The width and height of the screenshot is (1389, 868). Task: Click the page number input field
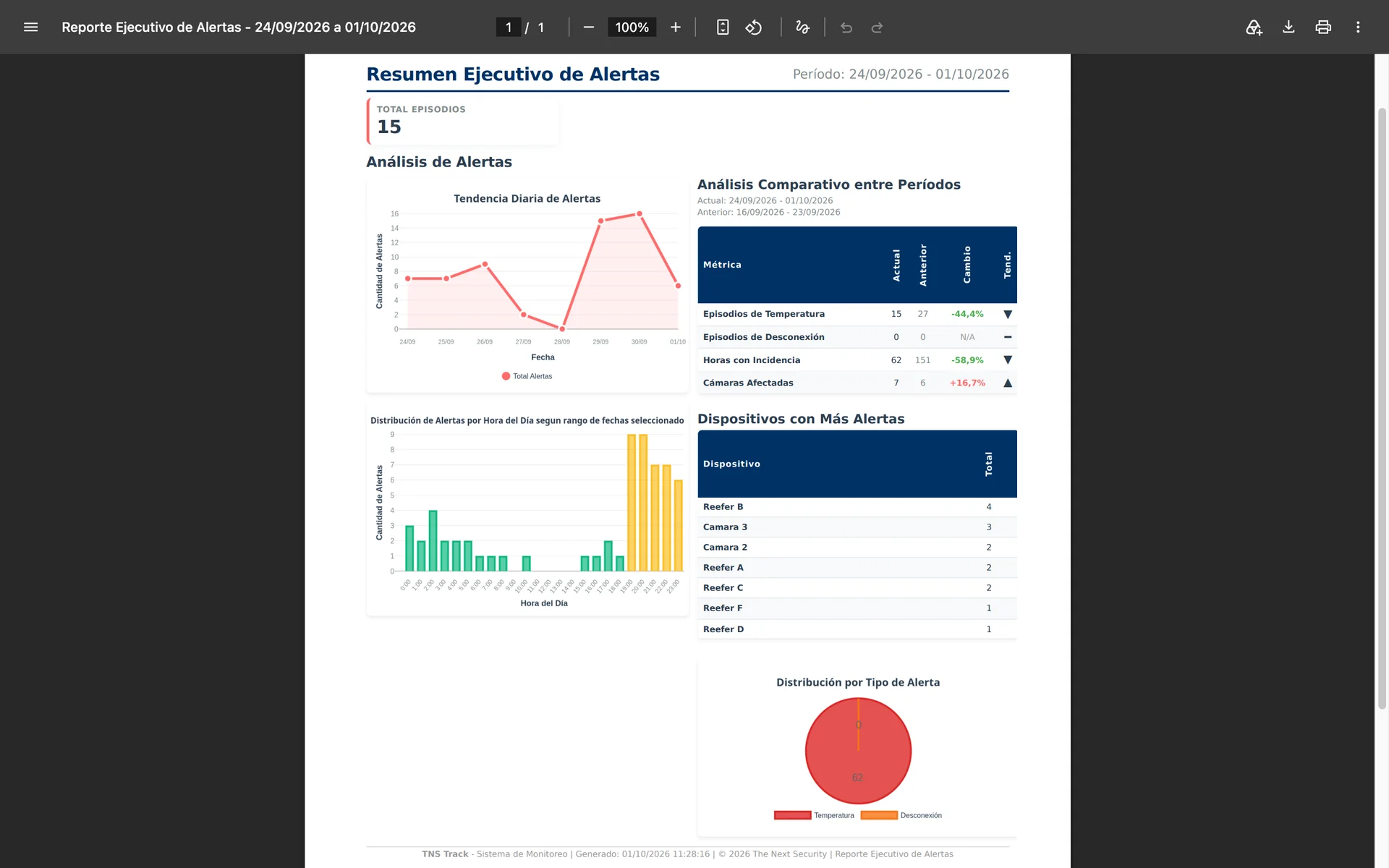click(x=509, y=27)
